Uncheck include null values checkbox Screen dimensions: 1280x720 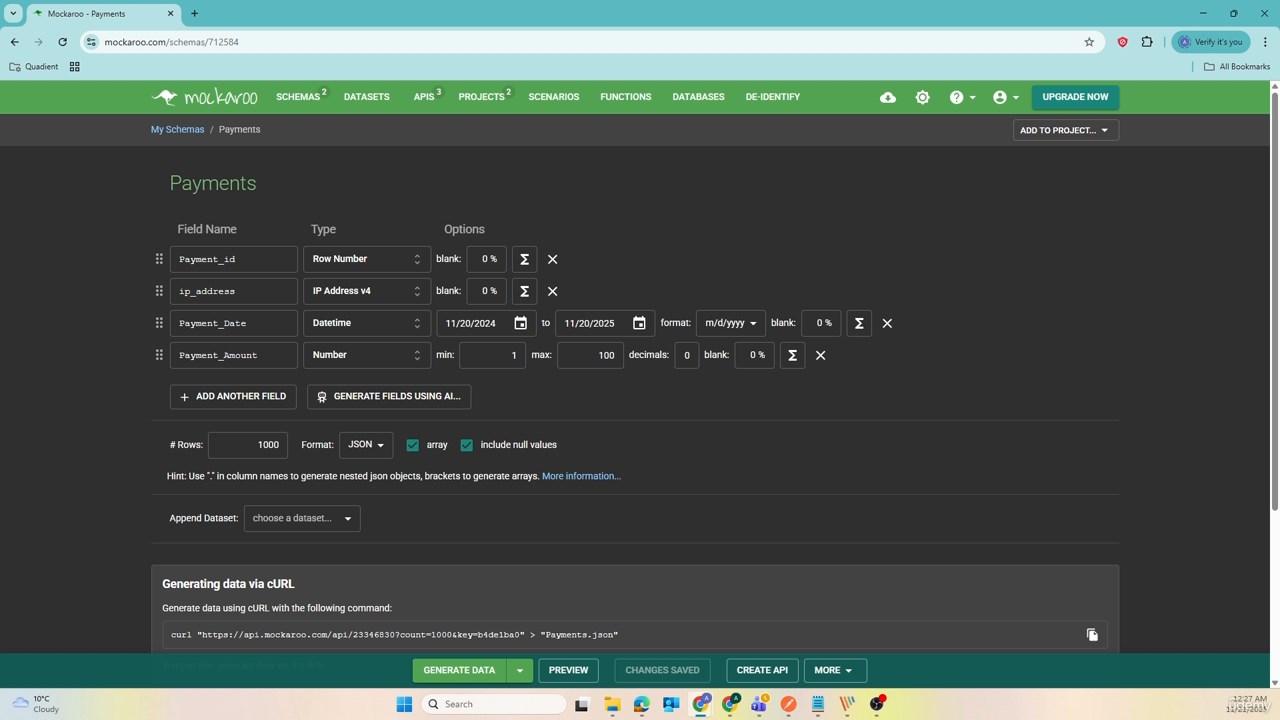pyautogui.click(x=467, y=445)
